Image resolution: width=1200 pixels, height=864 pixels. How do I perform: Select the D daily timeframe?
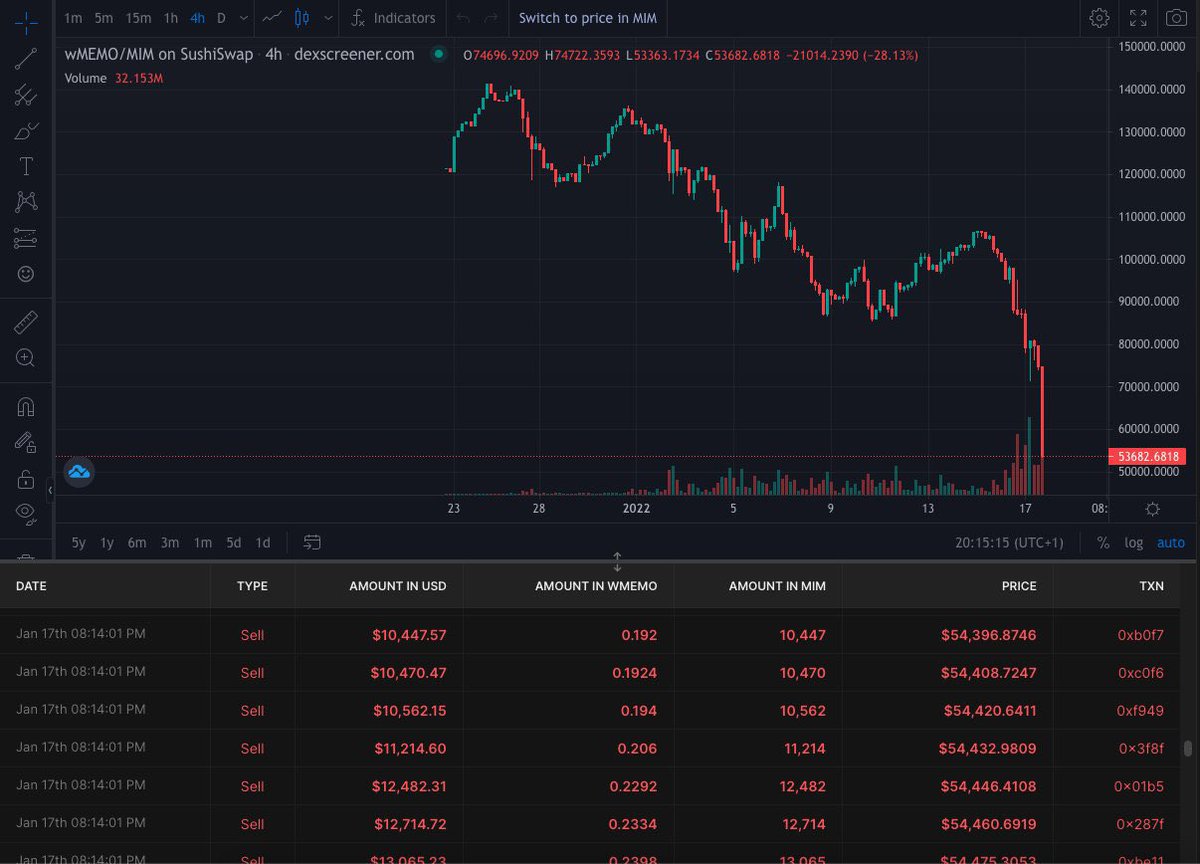[221, 18]
